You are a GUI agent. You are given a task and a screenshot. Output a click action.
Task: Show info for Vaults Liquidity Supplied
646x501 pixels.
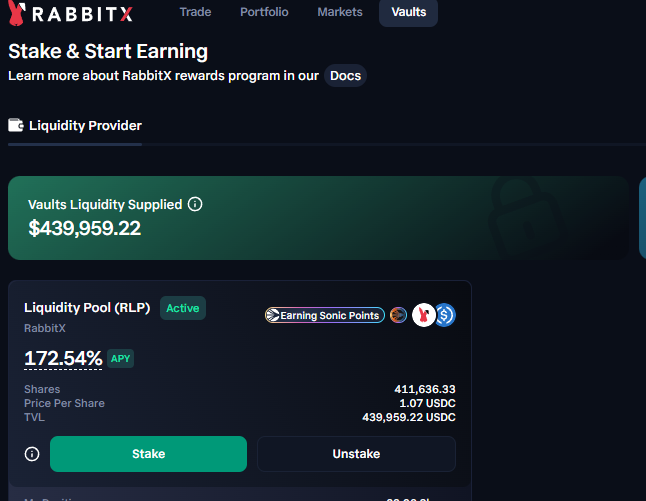point(195,204)
